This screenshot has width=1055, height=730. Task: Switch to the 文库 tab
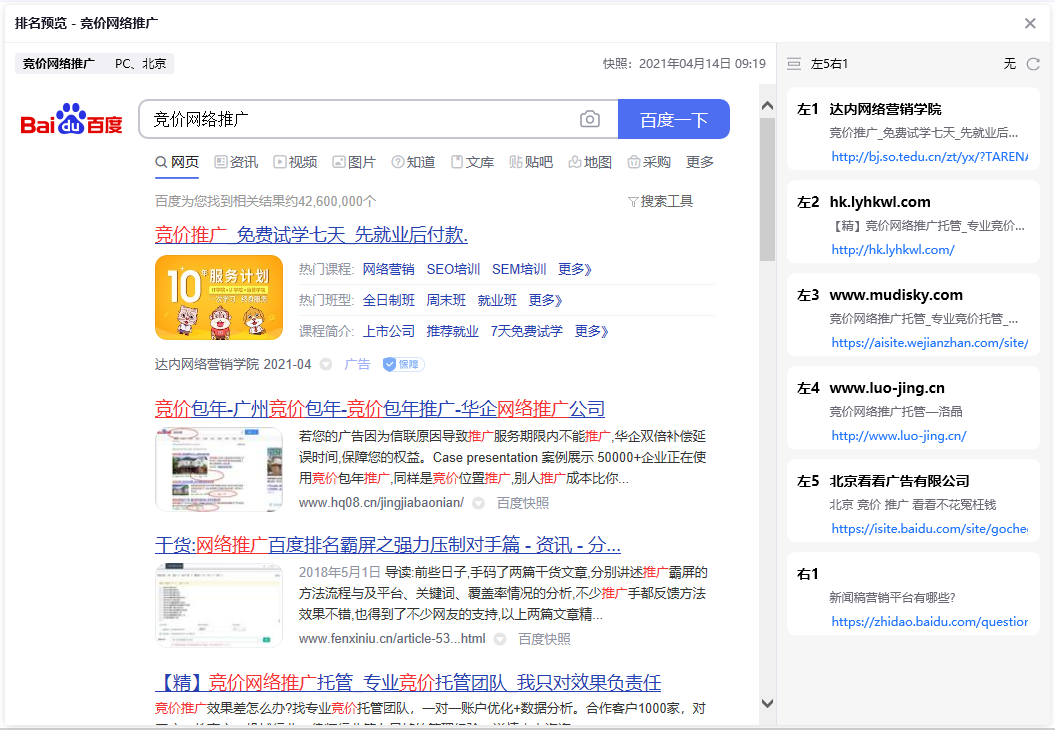[472, 162]
